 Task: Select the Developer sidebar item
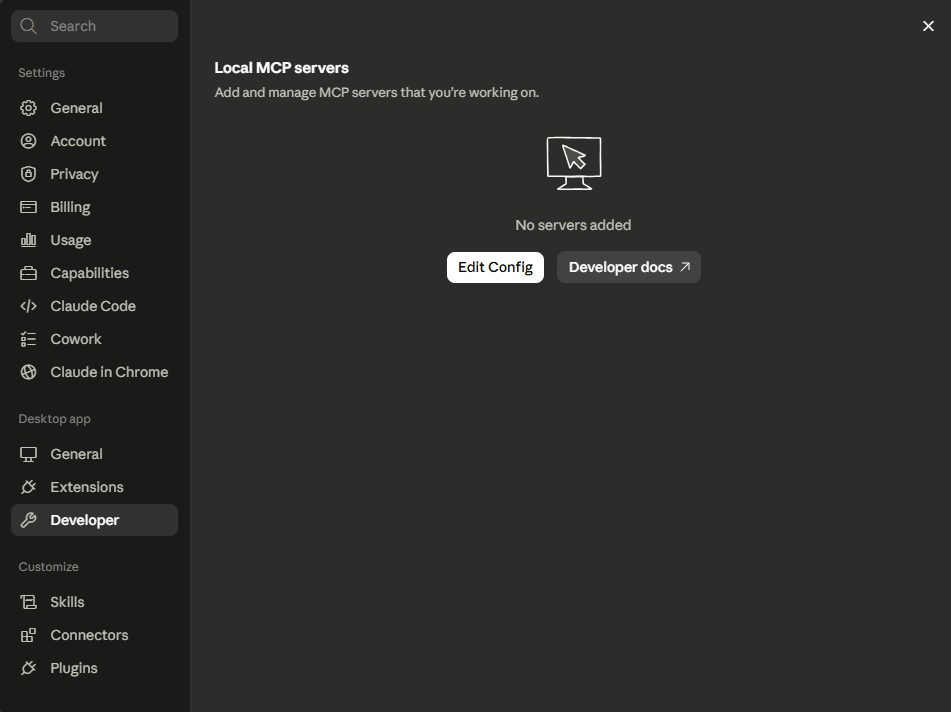[94, 520]
